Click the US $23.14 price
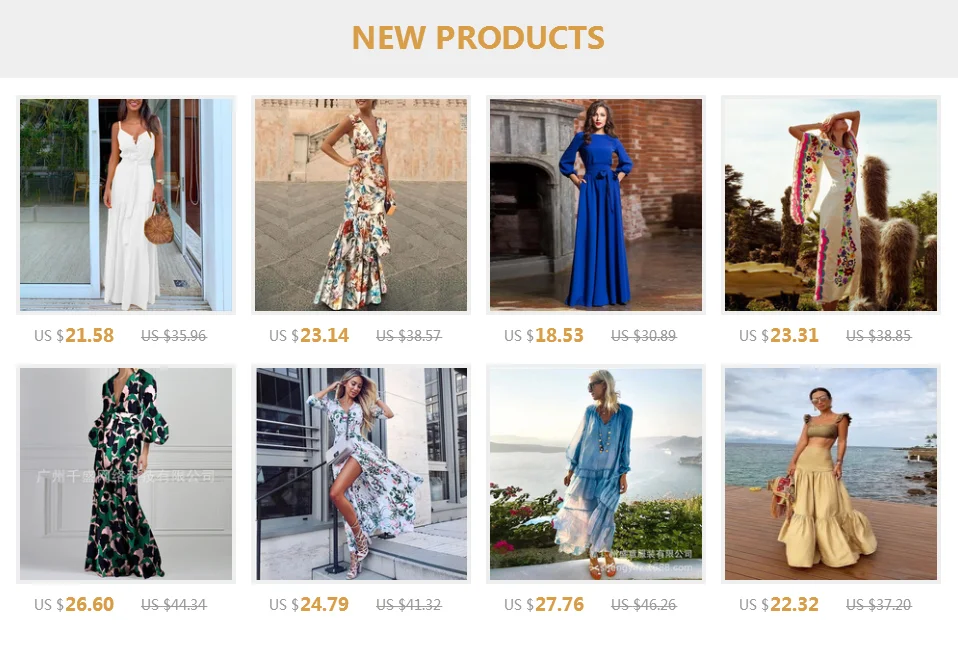This screenshot has width=958, height=653. coord(309,335)
